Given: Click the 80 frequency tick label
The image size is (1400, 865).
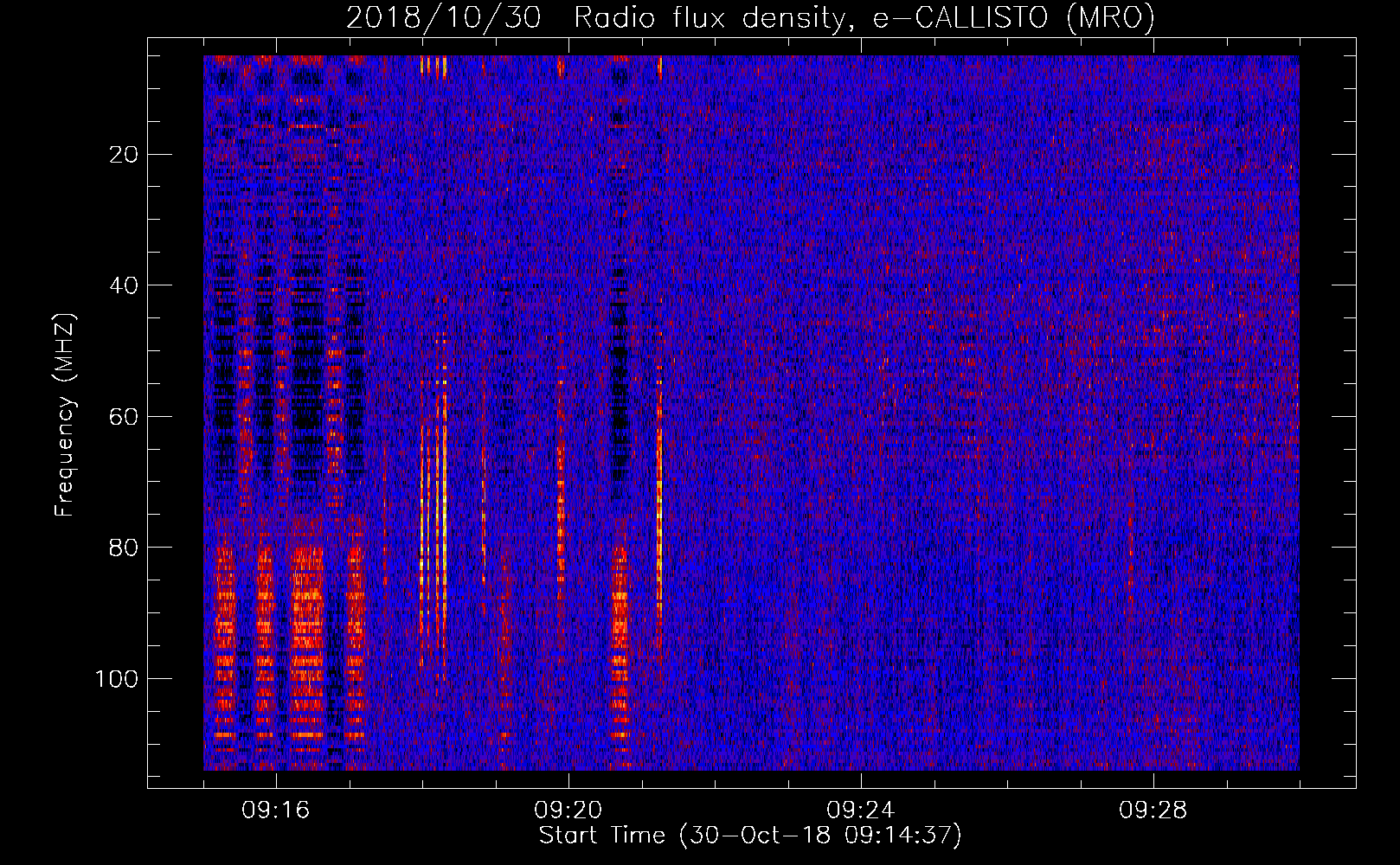Looking at the screenshot, I should click(125, 548).
